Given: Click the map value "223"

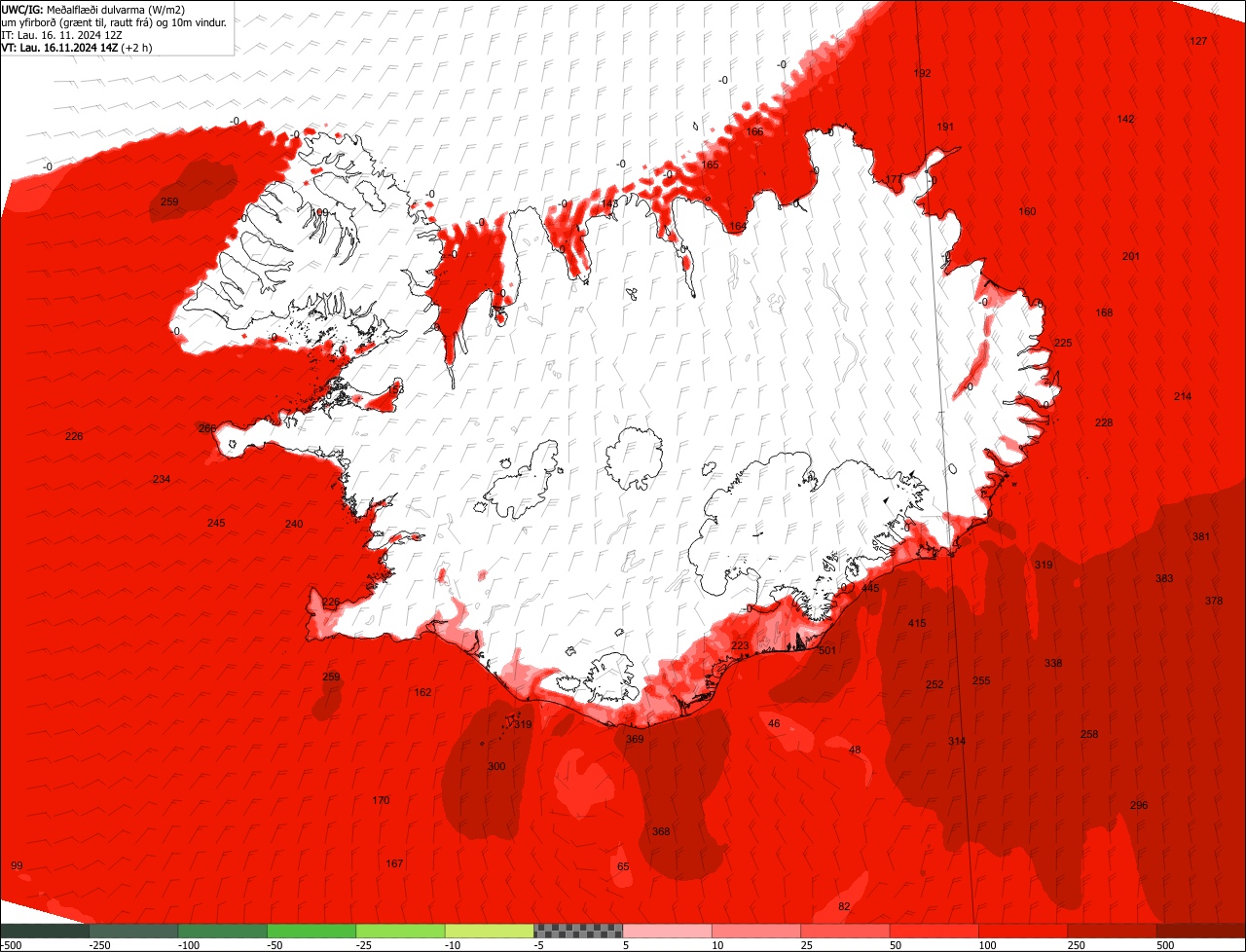Looking at the screenshot, I should pos(740,645).
